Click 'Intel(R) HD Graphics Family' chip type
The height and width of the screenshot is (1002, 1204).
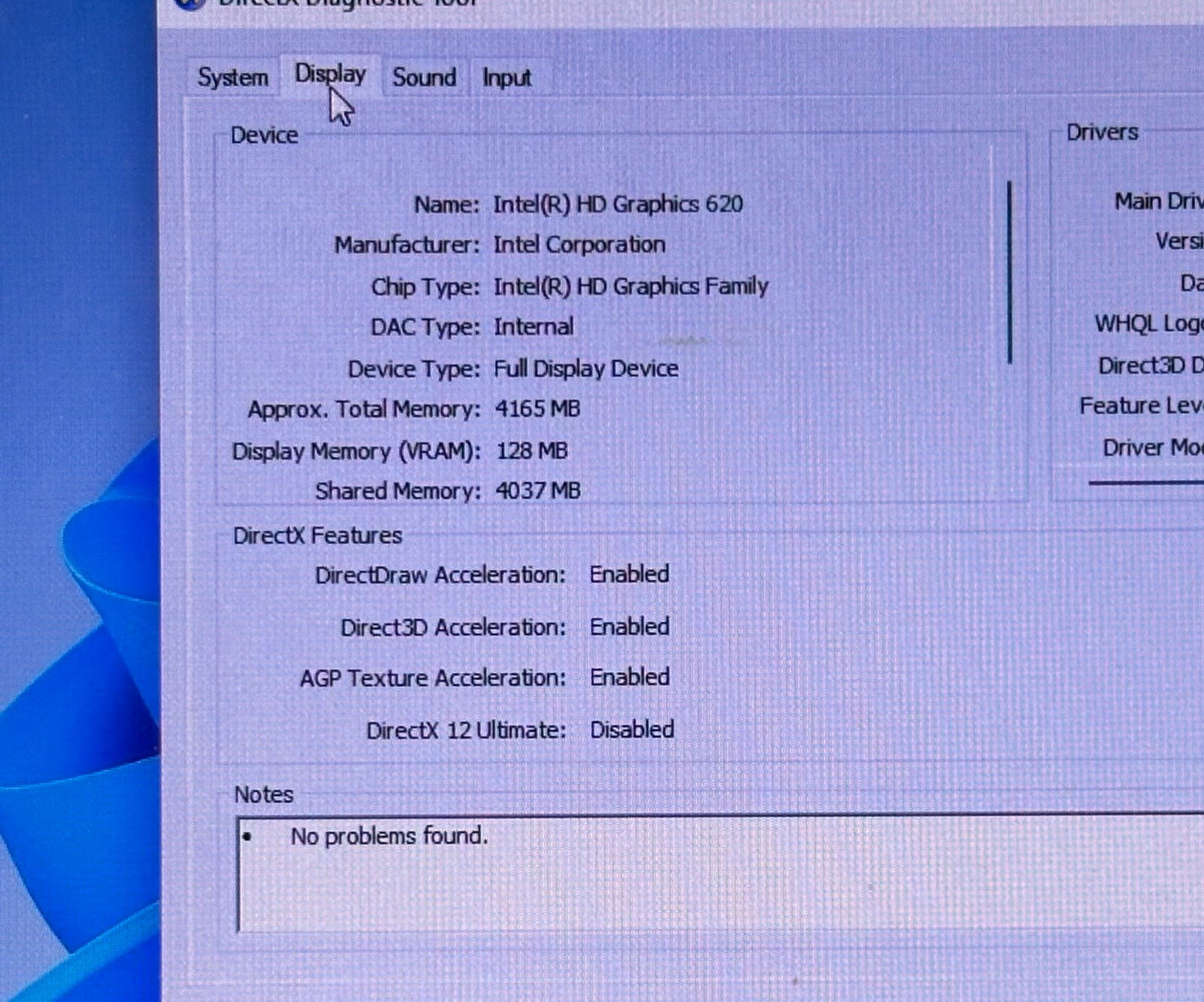pyautogui.click(x=631, y=286)
